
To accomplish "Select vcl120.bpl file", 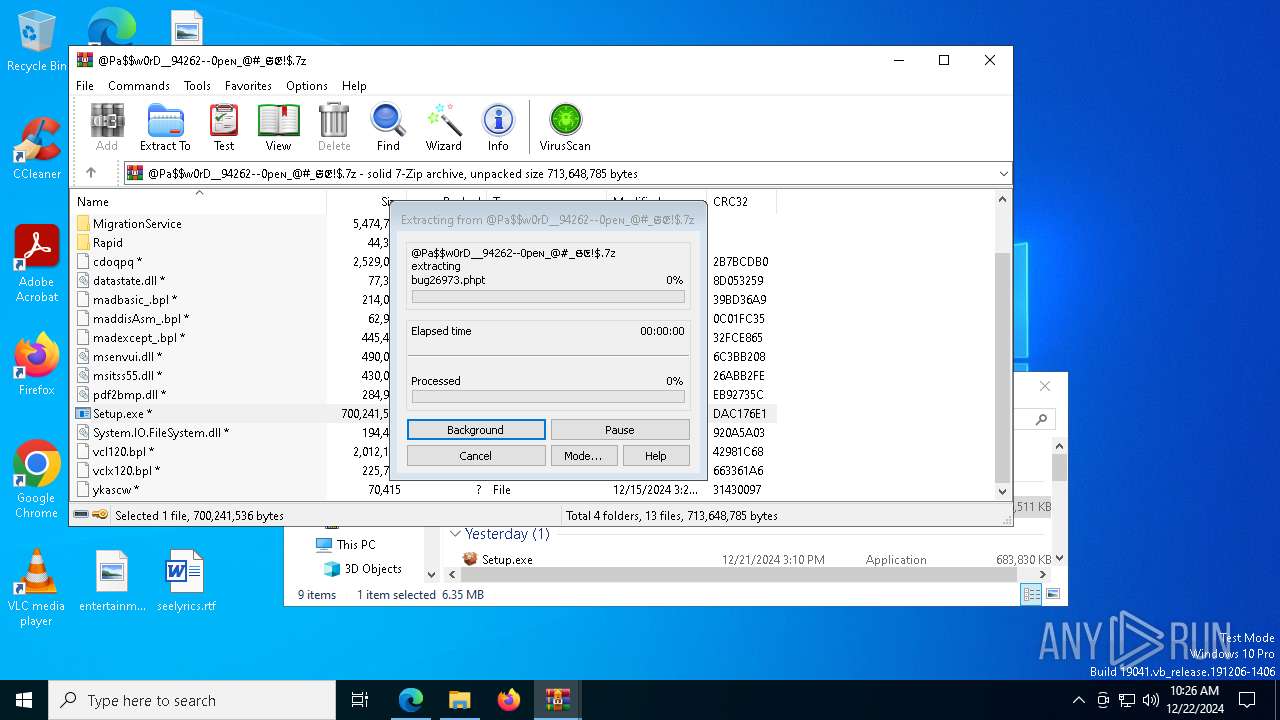I will click(x=123, y=452).
